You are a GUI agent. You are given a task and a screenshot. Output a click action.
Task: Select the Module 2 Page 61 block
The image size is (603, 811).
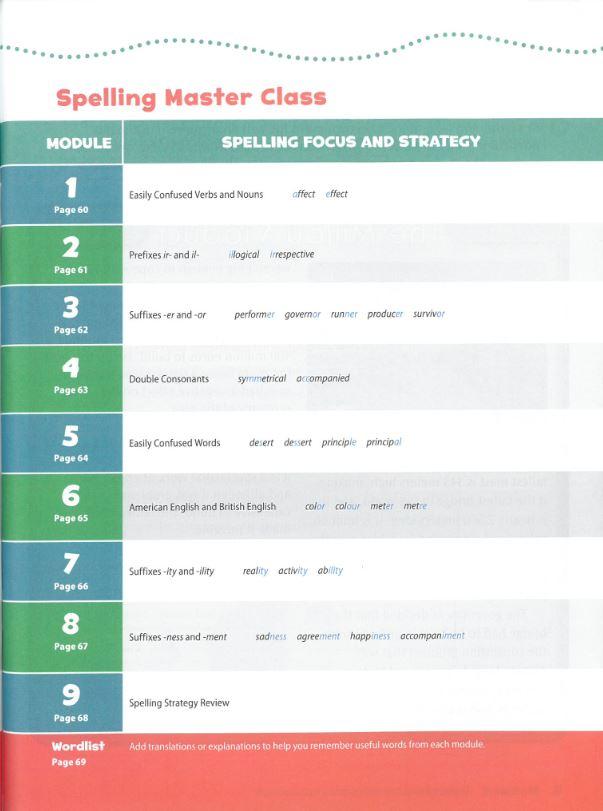(x=62, y=255)
